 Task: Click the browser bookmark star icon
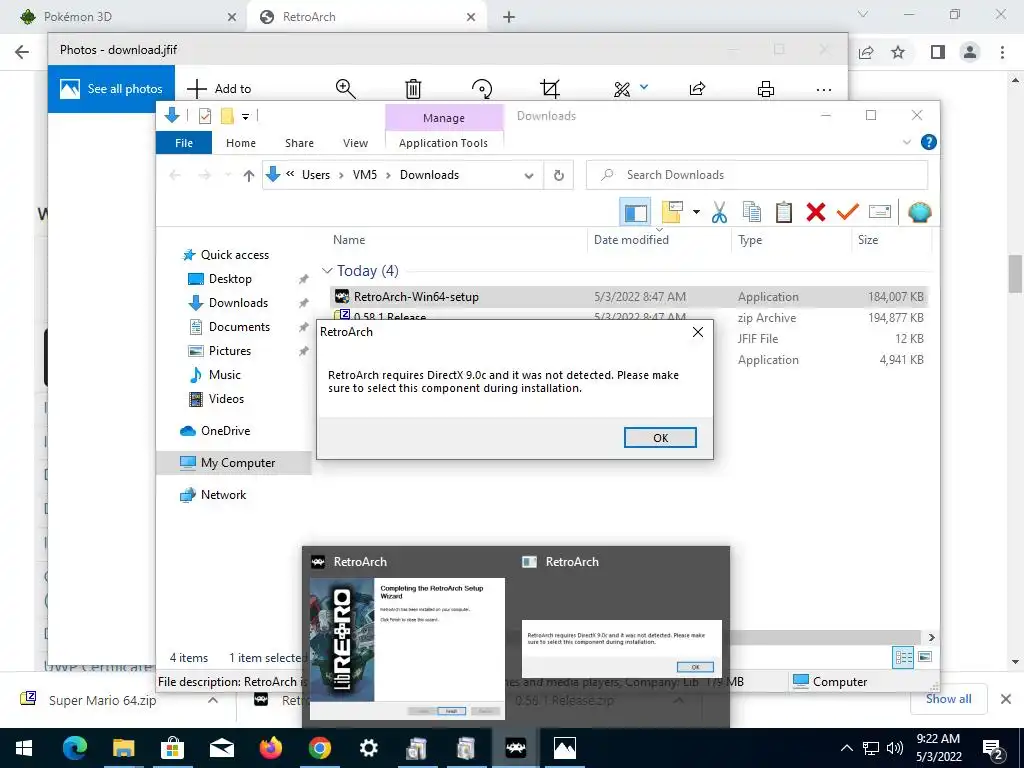(x=898, y=52)
